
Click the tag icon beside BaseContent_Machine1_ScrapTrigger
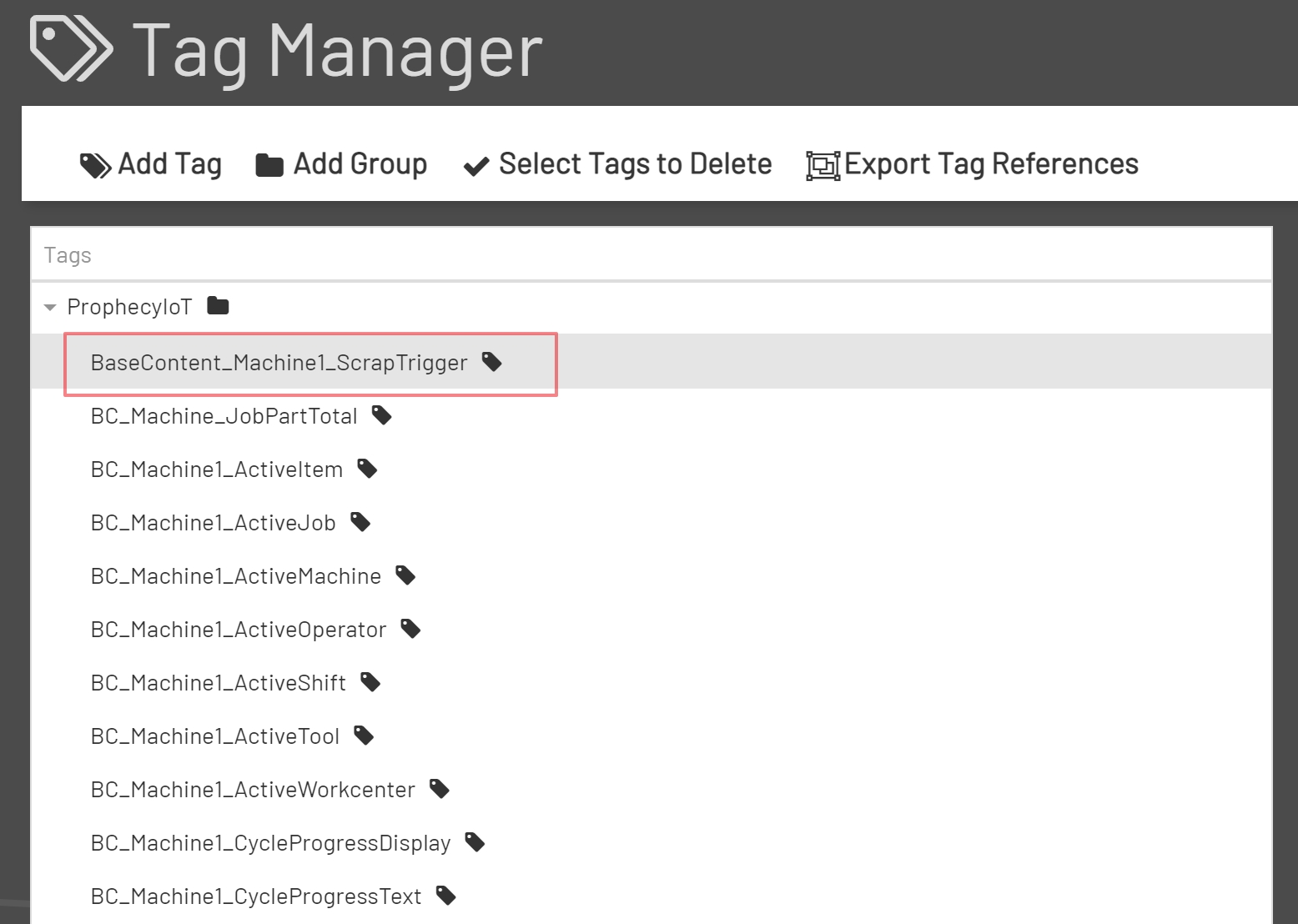tap(491, 362)
